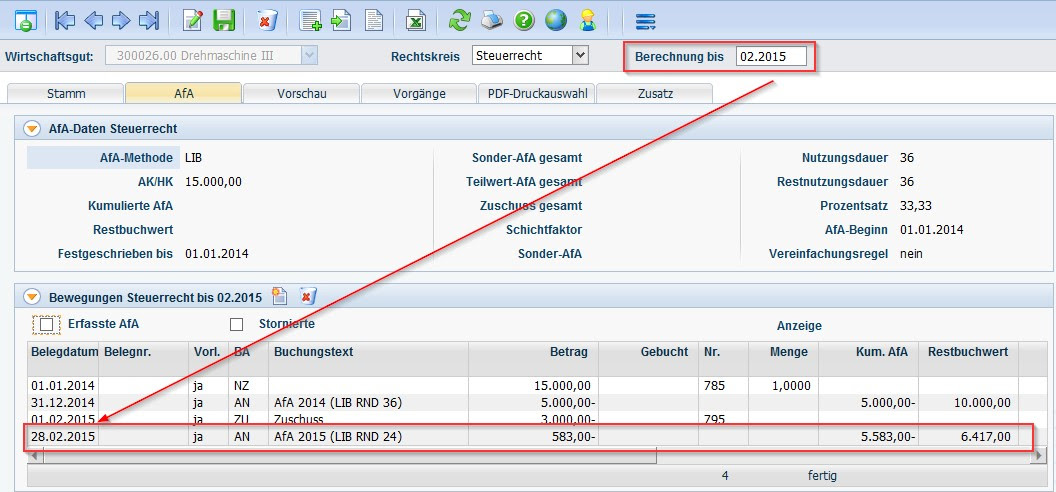Screen dimensions: 1056x492
Task: Open the Rechtskreis Steuerrecht dropdown
Action: pos(581,56)
